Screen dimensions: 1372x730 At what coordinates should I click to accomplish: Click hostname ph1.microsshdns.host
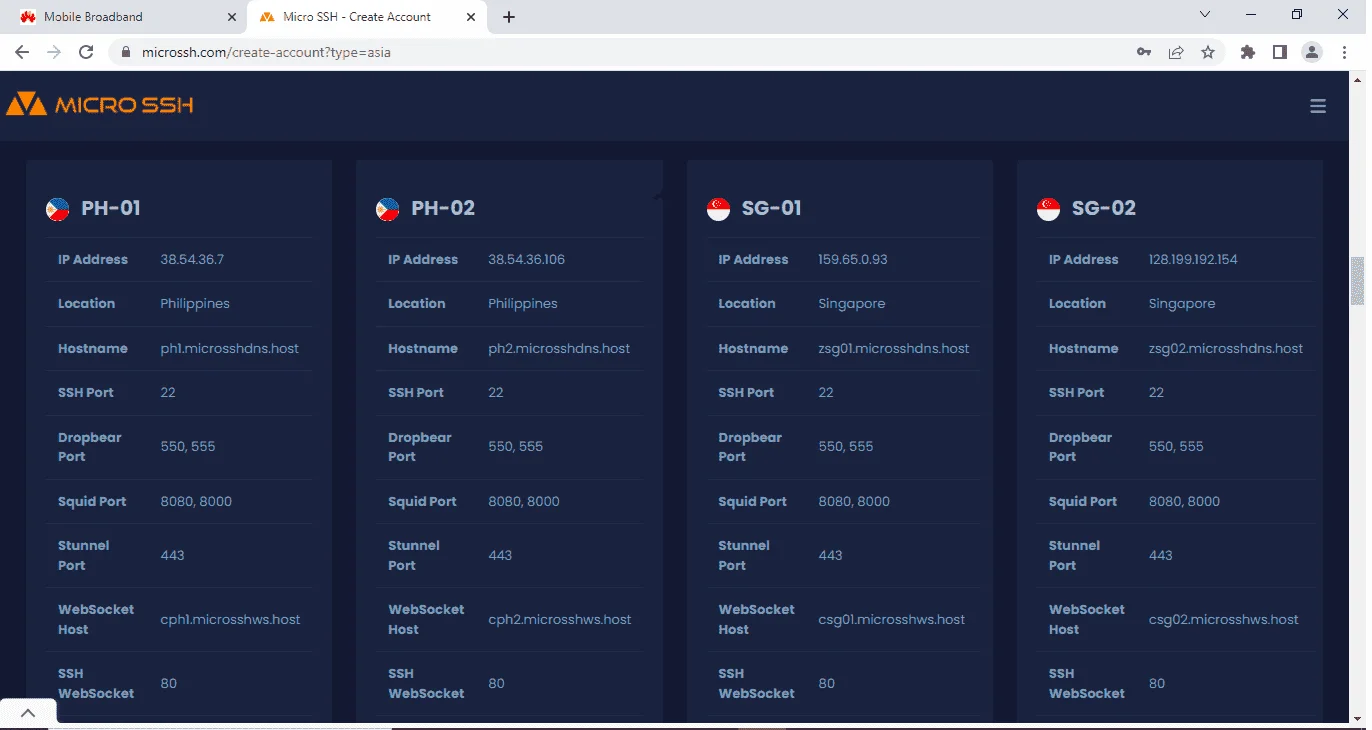tap(230, 349)
